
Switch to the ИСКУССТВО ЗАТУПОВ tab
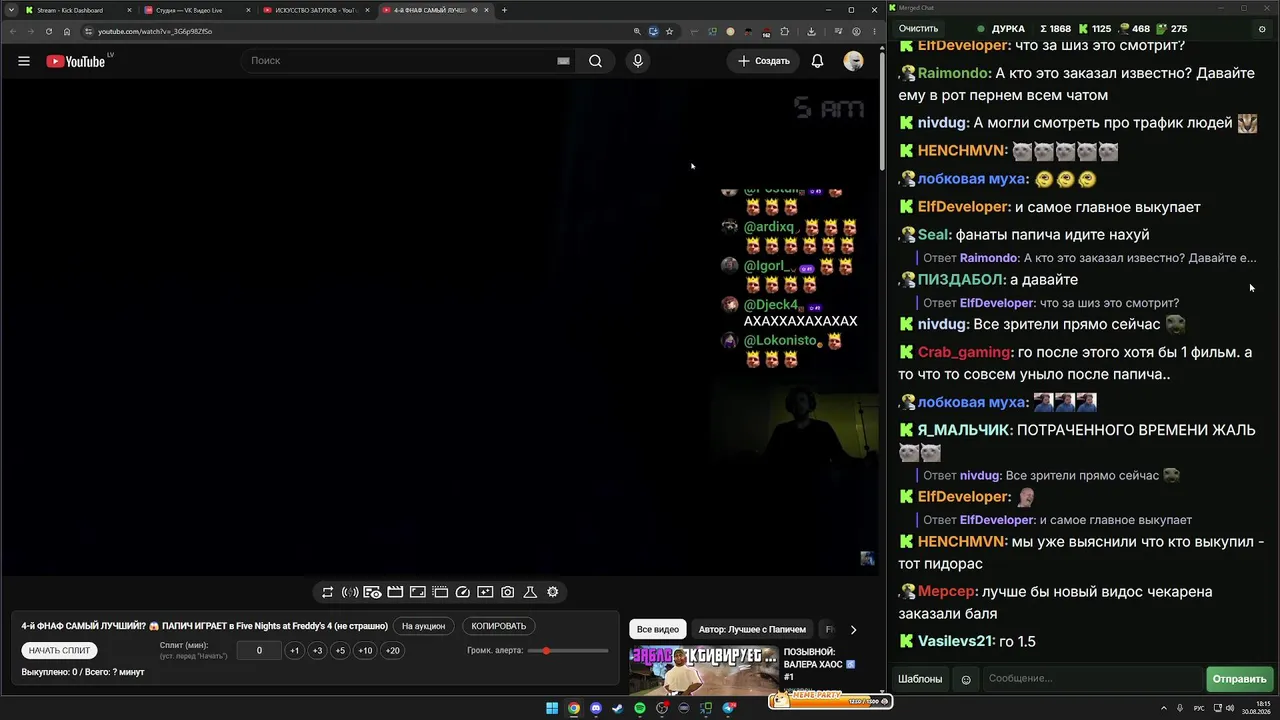click(316, 10)
